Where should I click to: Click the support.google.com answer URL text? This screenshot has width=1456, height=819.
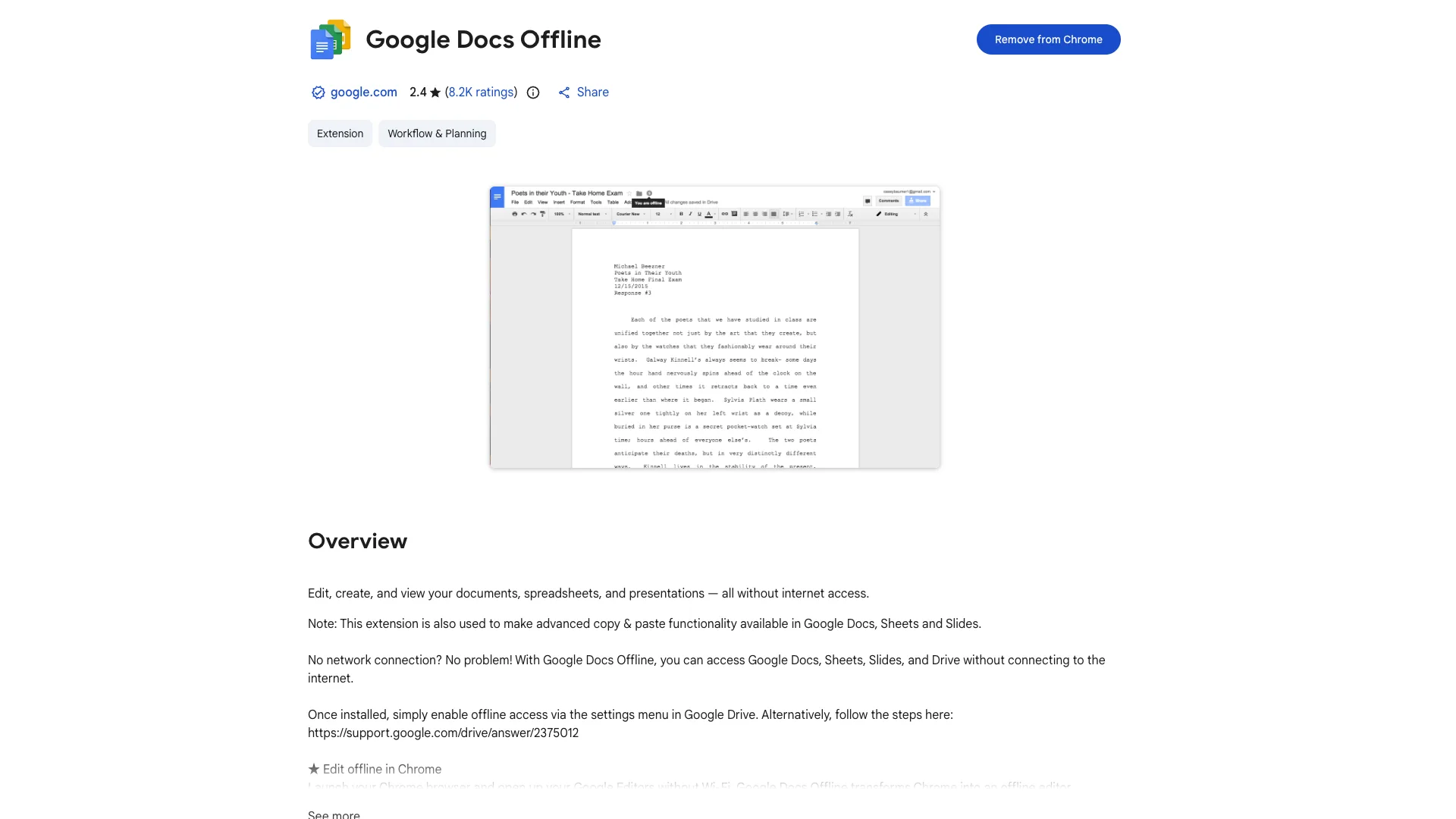[443, 733]
